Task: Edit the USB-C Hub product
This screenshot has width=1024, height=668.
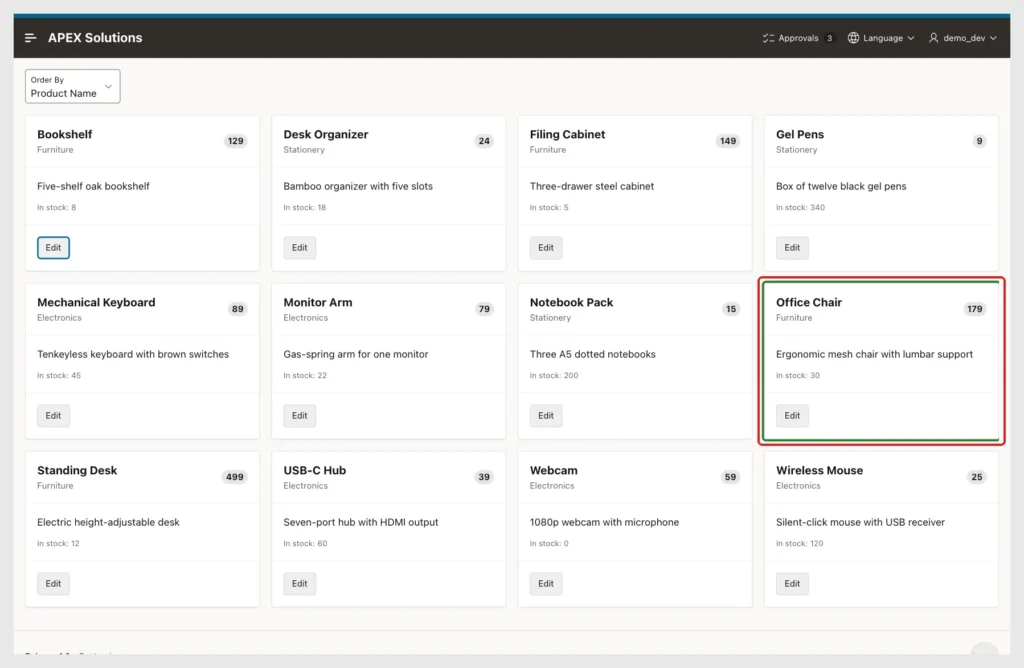Action: coord(299,584)
